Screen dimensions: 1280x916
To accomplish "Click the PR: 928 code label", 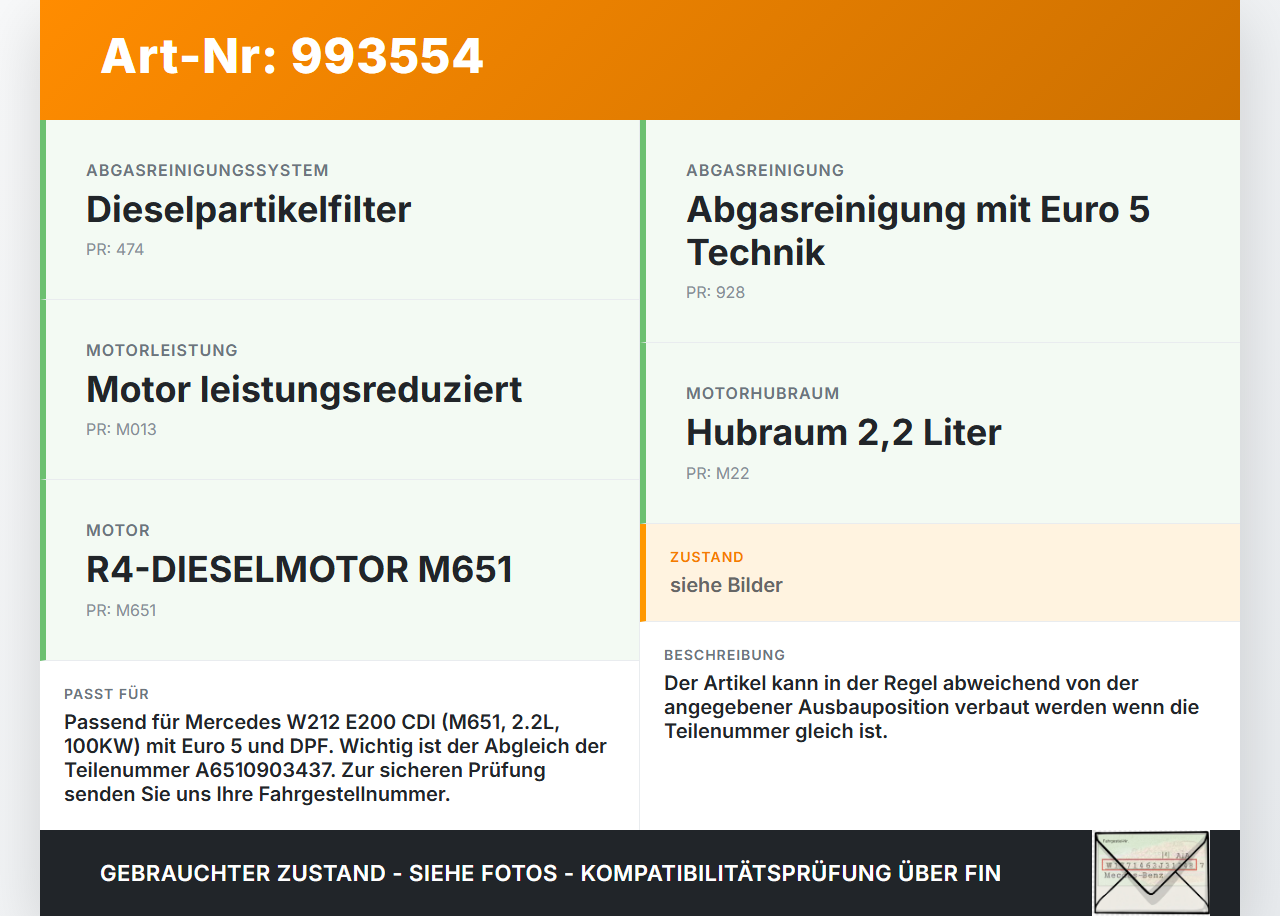I will tap(713, 292).
